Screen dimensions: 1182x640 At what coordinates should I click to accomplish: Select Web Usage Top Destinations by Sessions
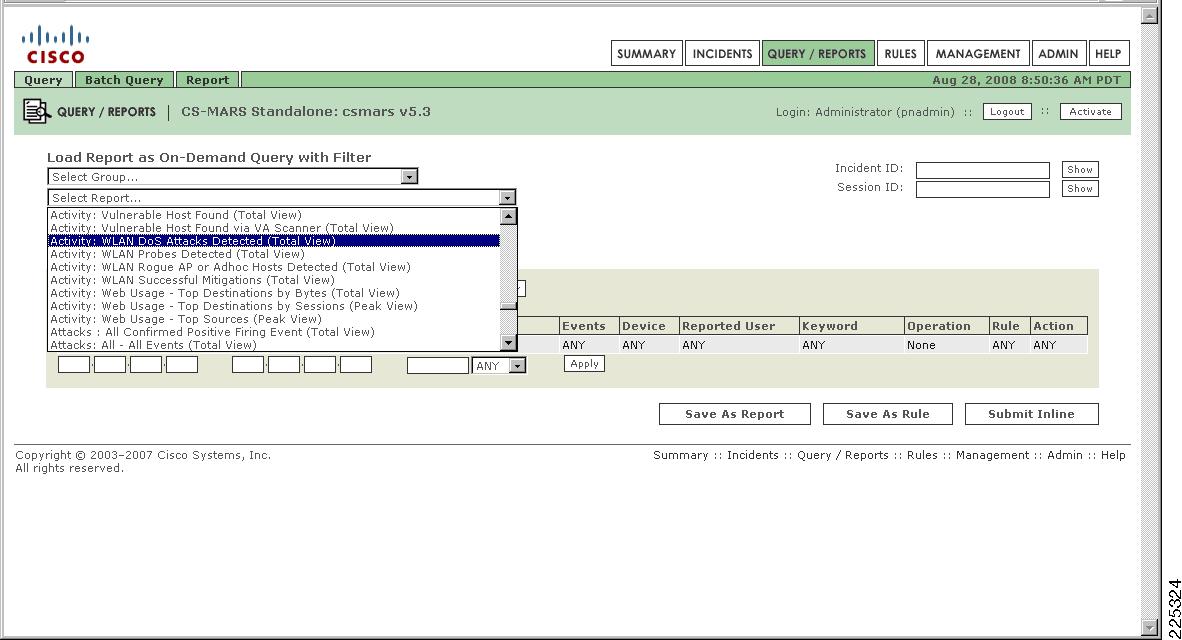pos(274,306)
